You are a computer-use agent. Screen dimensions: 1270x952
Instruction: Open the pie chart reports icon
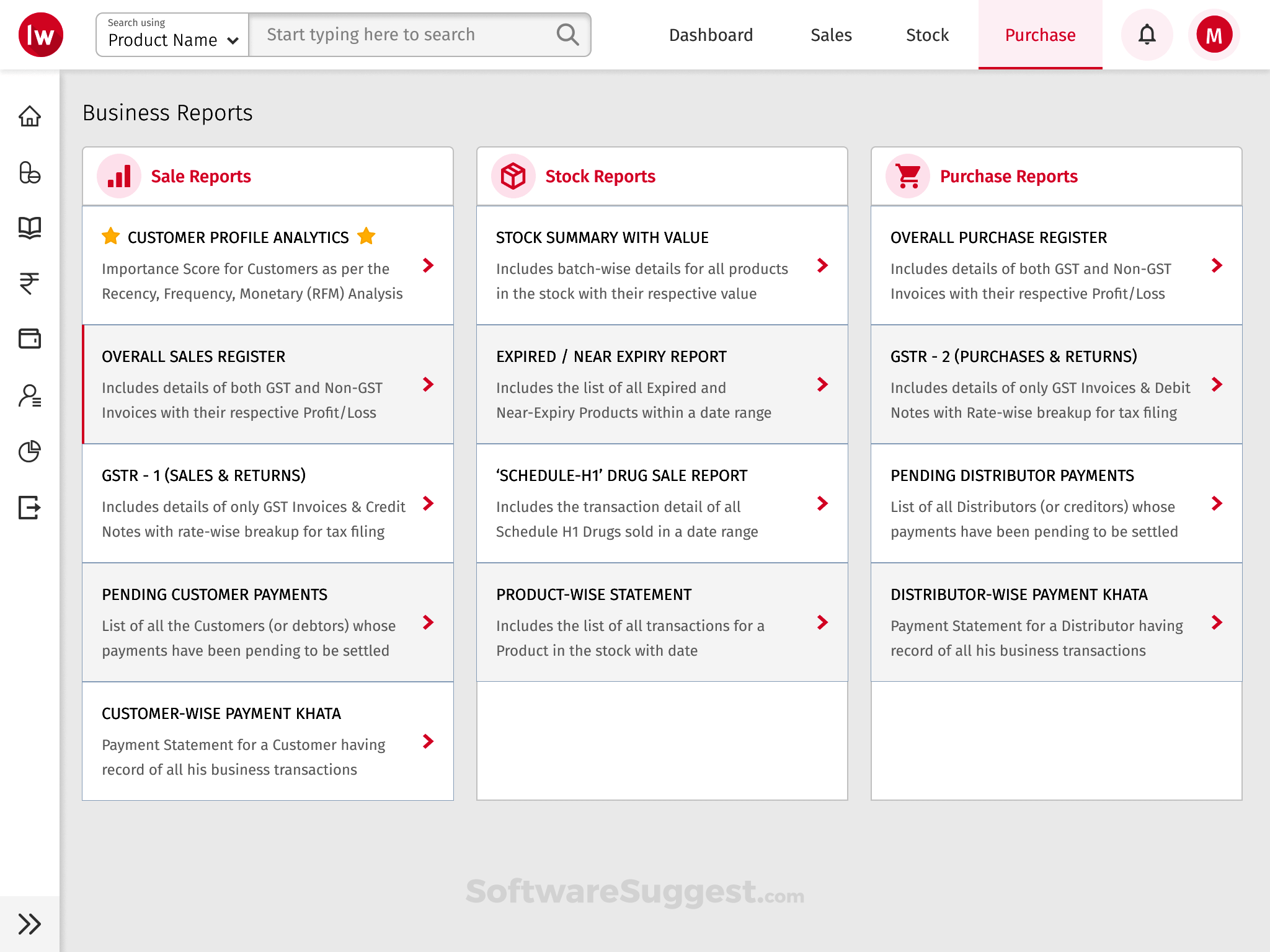(x=30, y=451)
